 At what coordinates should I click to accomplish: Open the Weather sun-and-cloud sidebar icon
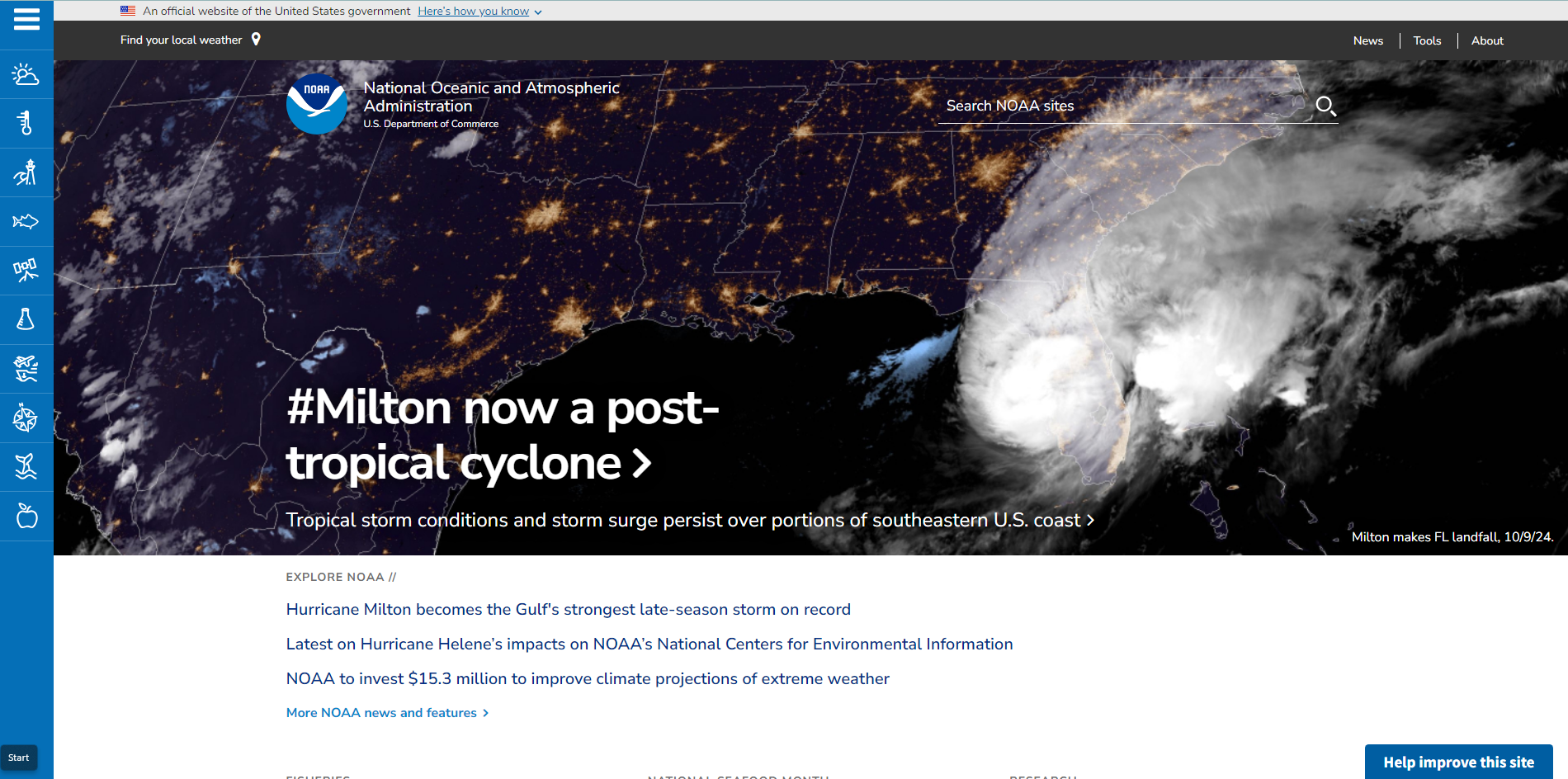point(26,74)
